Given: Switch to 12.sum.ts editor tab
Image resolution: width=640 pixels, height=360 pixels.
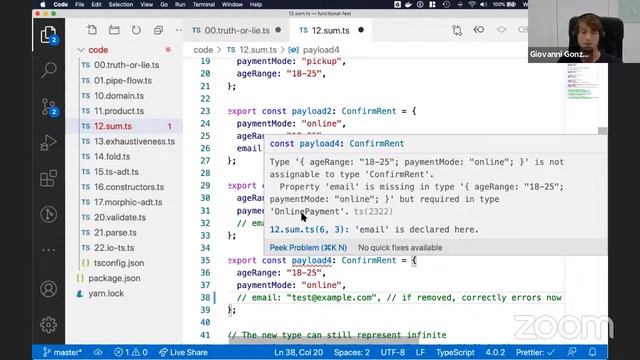Looking at the screenshot, I should pyautogui.click(x=331, y=30).
